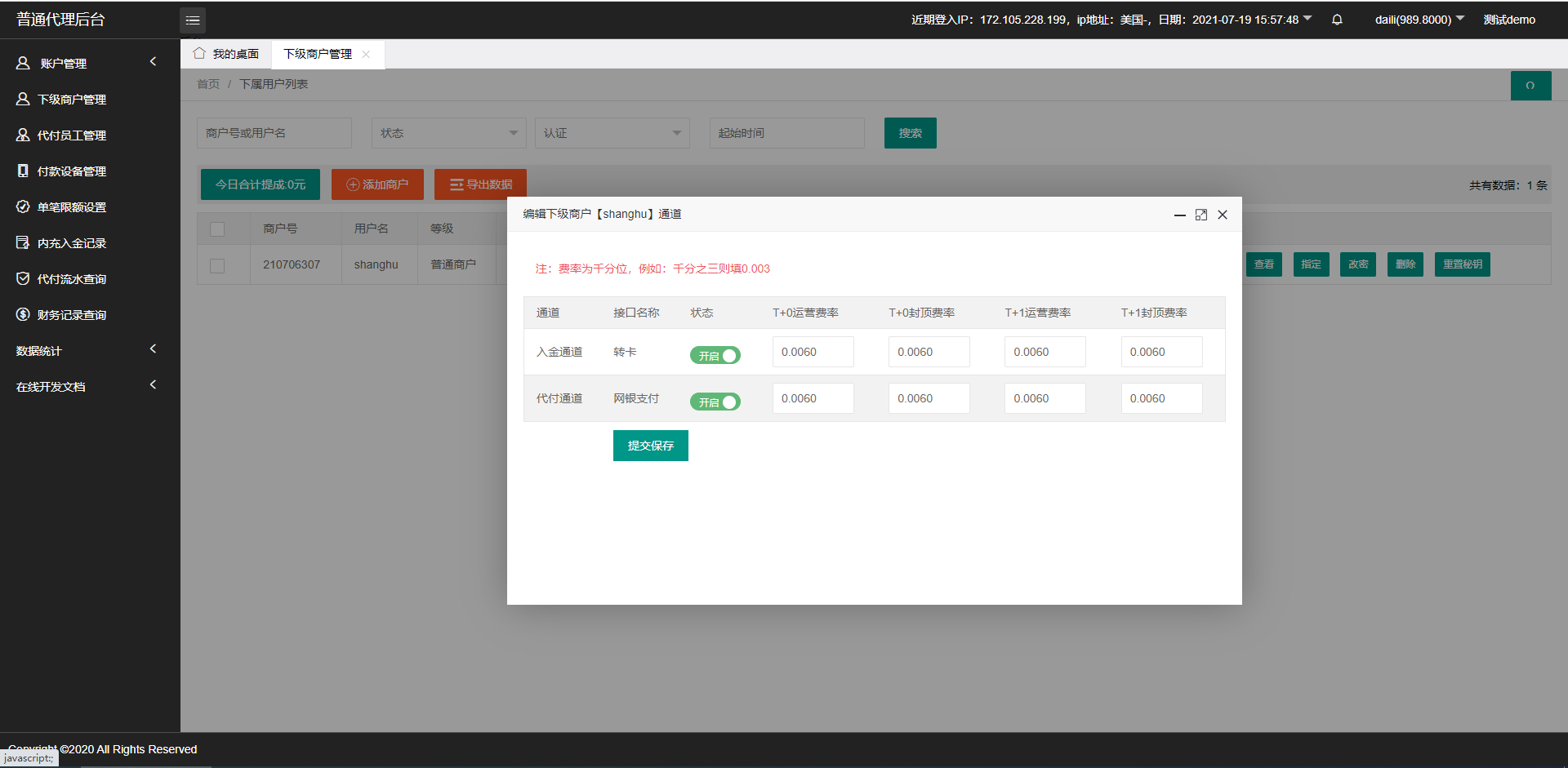This screenshot has height=768, width=1568.
Task: Click the refresh icon button at top right
Action: click(1530, 86)
